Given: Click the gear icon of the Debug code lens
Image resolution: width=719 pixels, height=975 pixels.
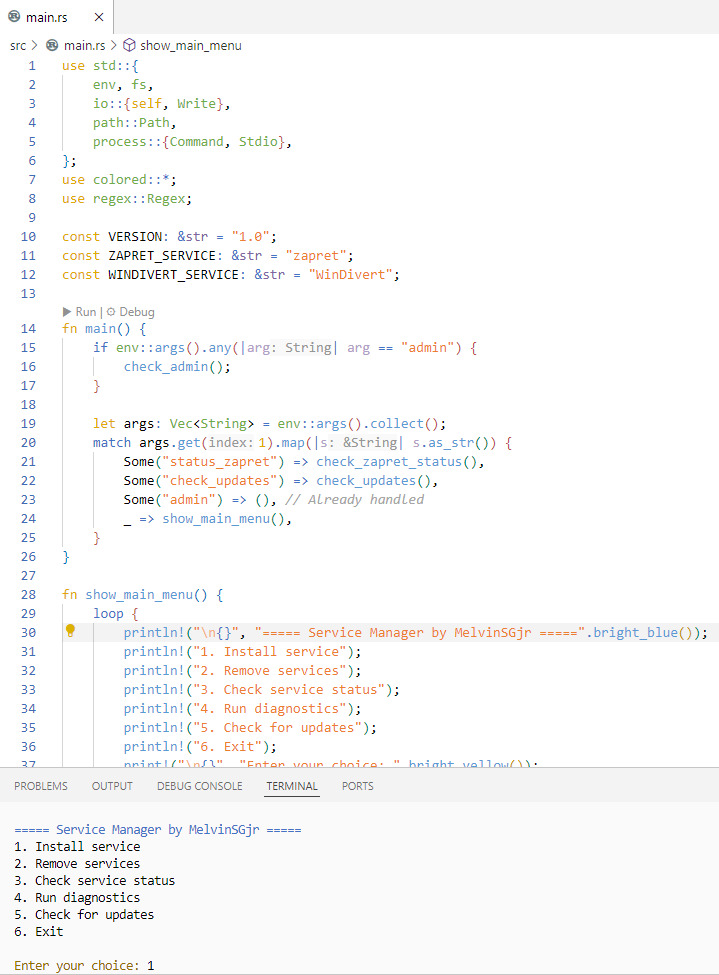Looking at the screenshot, I should tap(111, 312).
